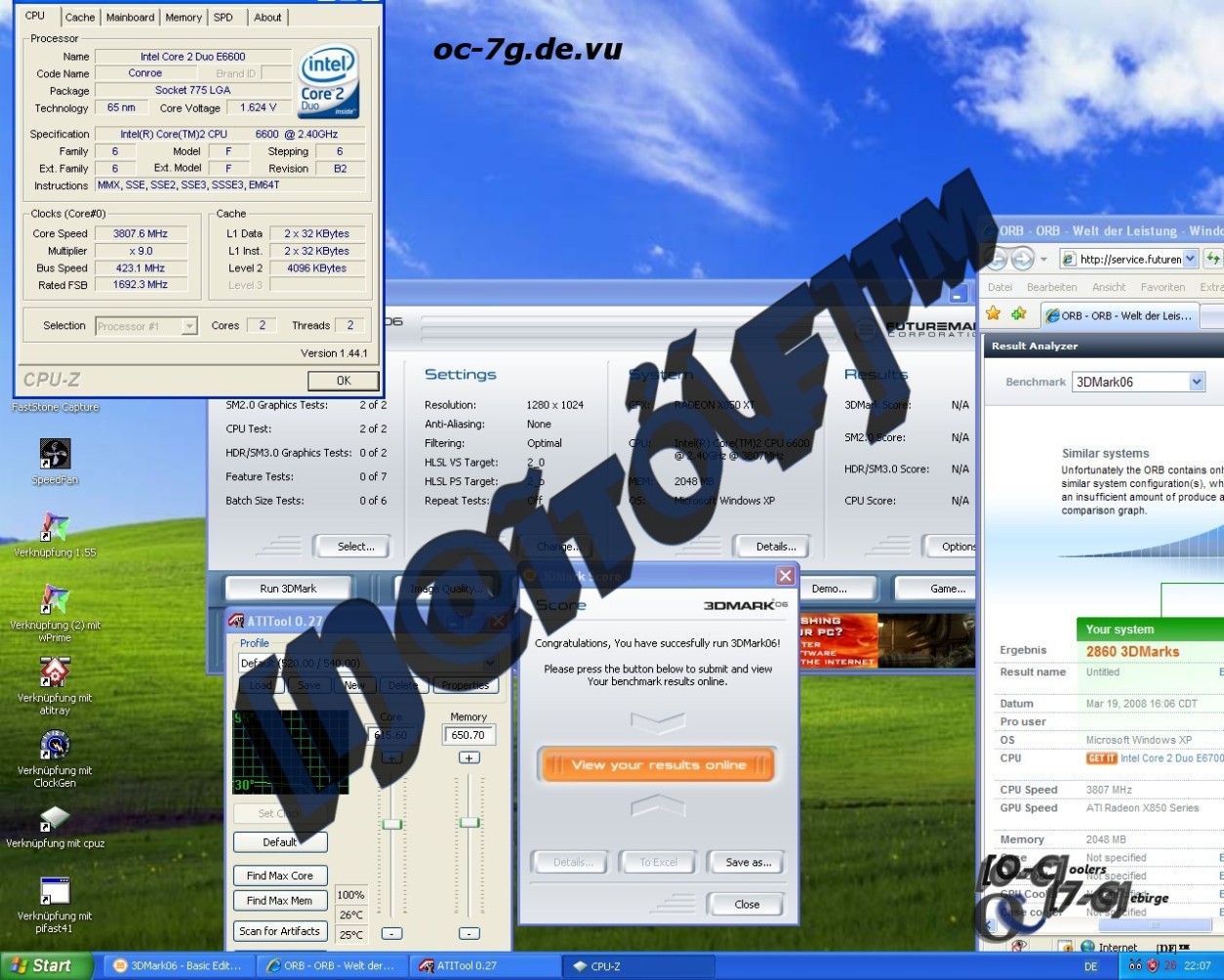Viewport: 1224px width, 980px height.
Task: Click the IE refresh button
Action: [x=1213, y=259]
